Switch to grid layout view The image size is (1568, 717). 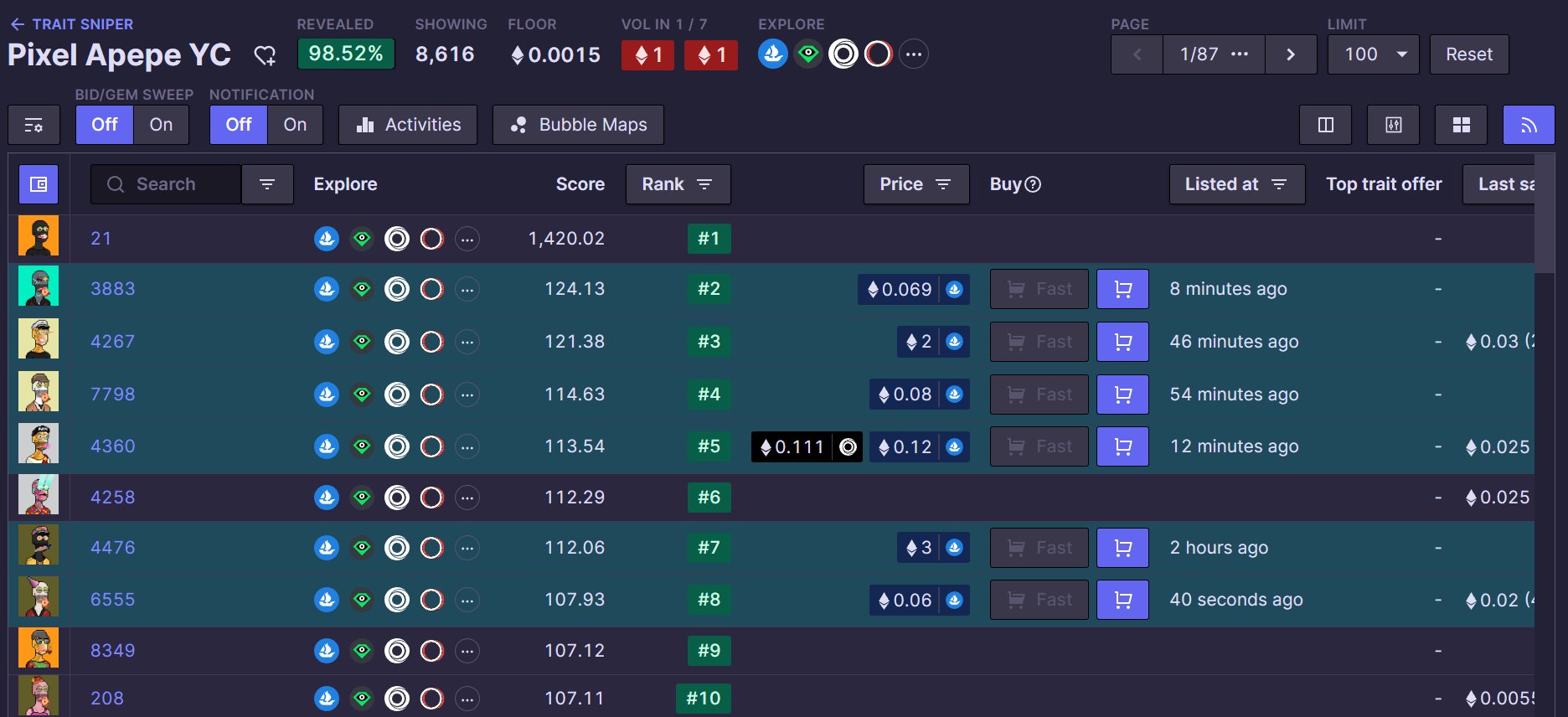(1462, 125)
